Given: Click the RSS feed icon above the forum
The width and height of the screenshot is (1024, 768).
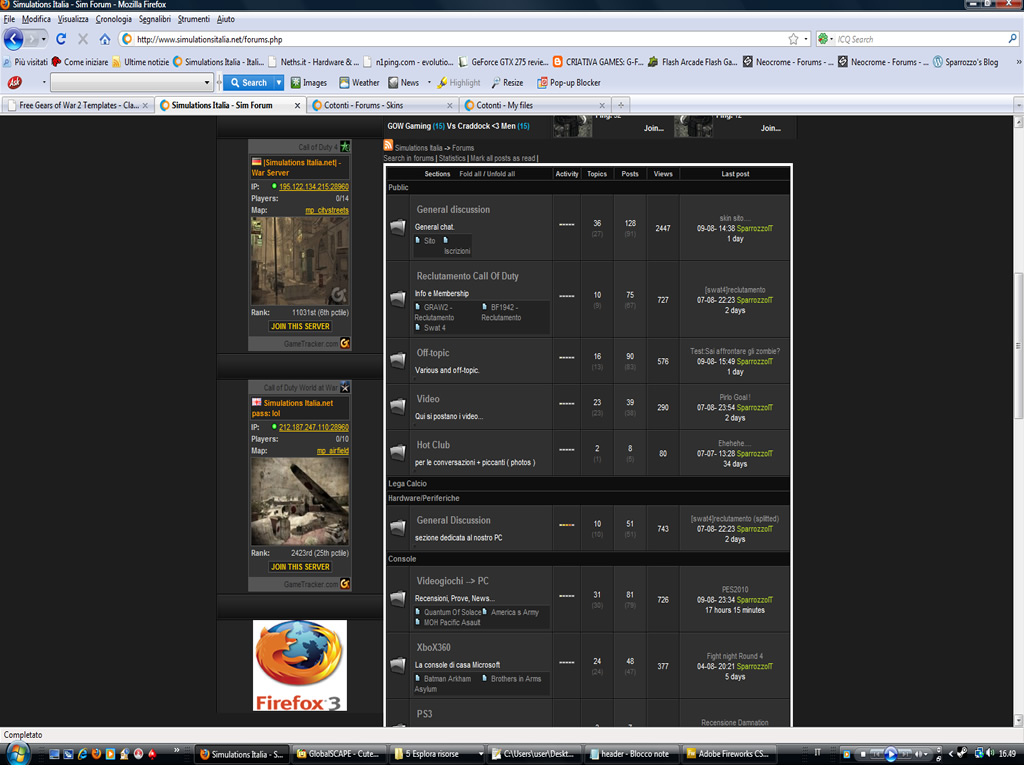Looking at the screenshot, I should point(389,146).
